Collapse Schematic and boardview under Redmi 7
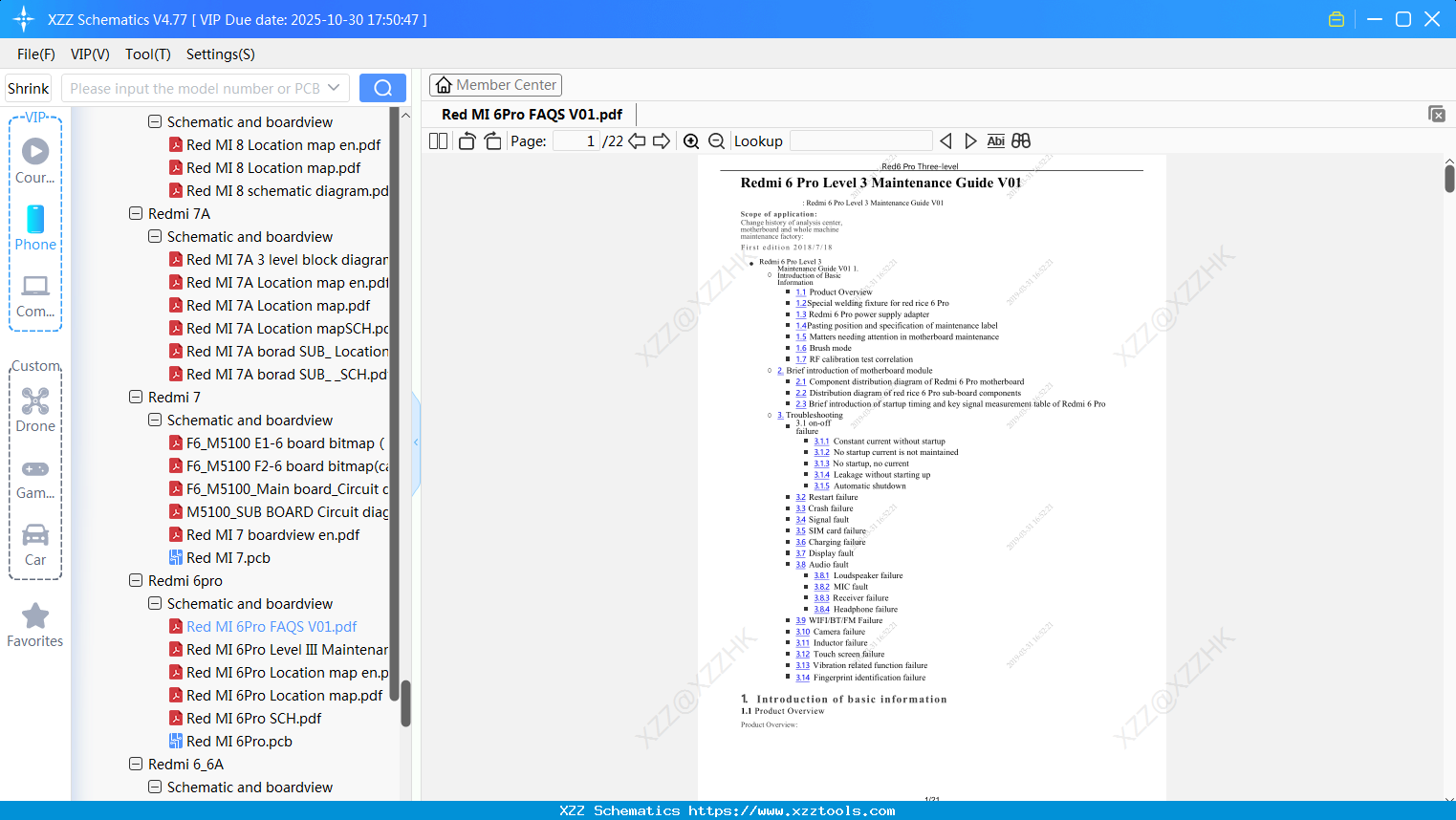The height and width of the screenshot is (820, 1456). (x=155, y=421)
